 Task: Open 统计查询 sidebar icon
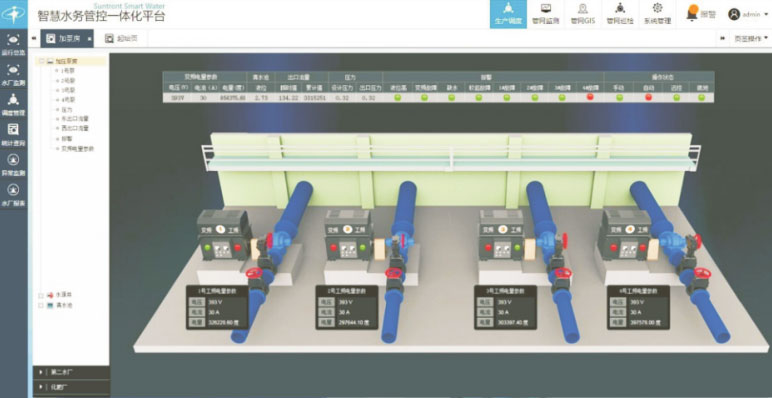(13, 135)
